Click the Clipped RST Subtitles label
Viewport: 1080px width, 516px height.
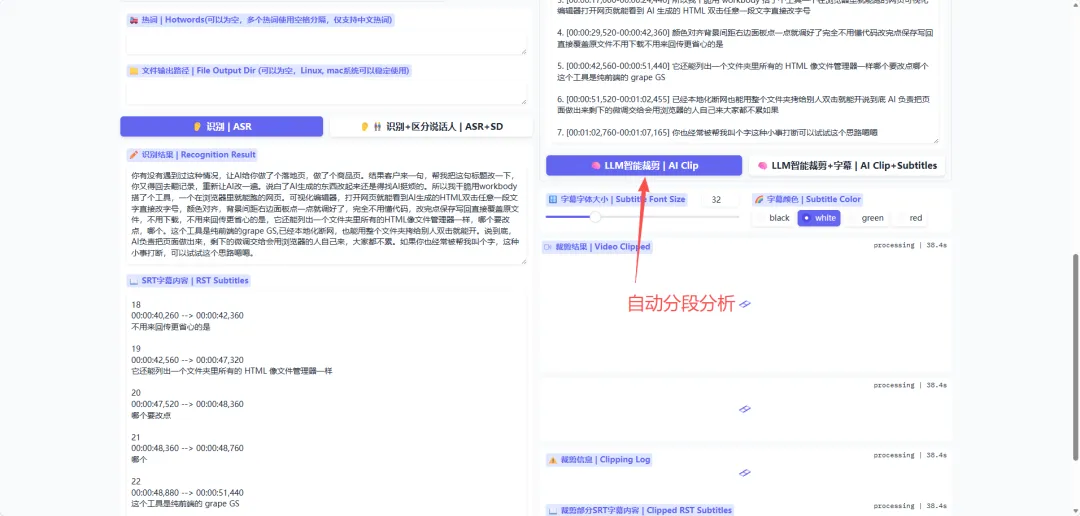point(639,510)
